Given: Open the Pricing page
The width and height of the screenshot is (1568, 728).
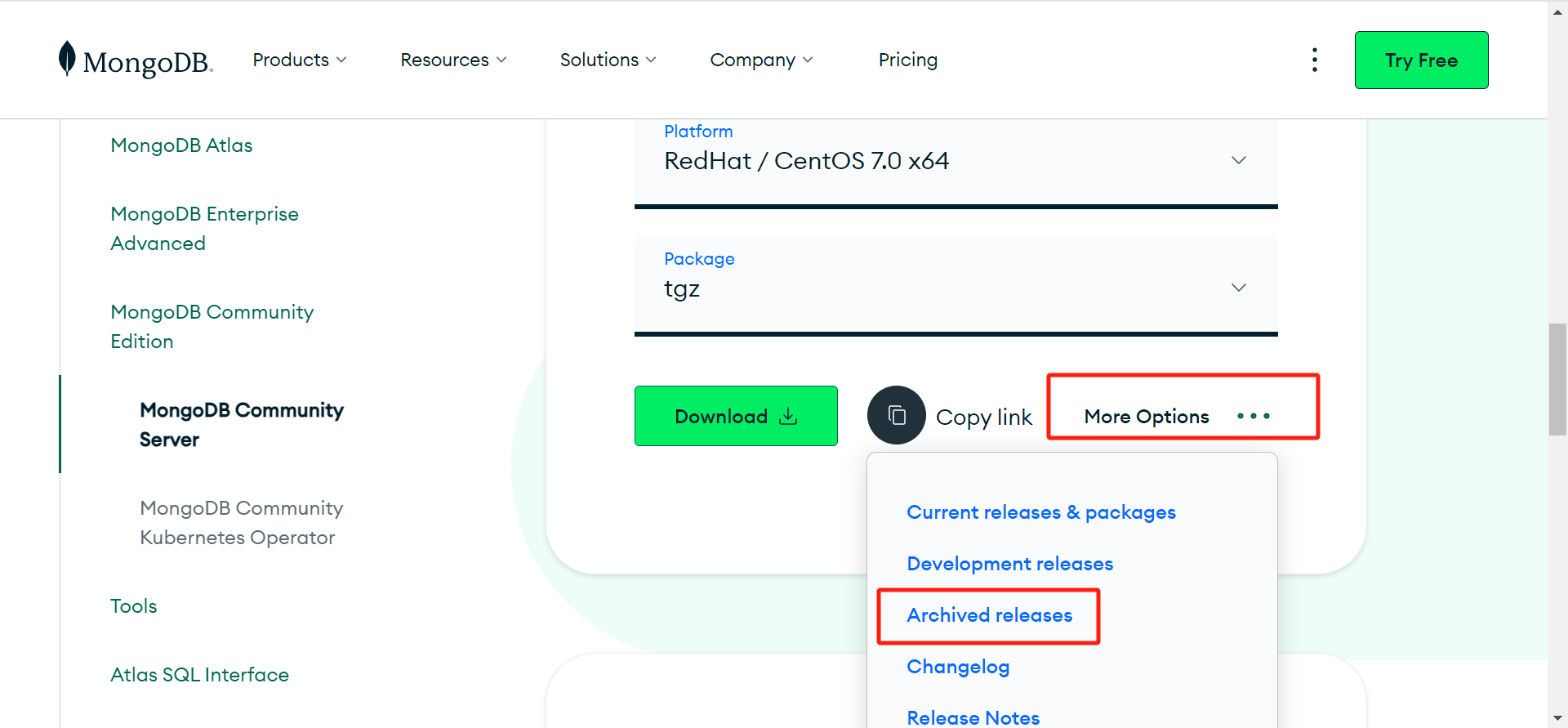Looking at the screenshot, I should [x=907, y=60].
